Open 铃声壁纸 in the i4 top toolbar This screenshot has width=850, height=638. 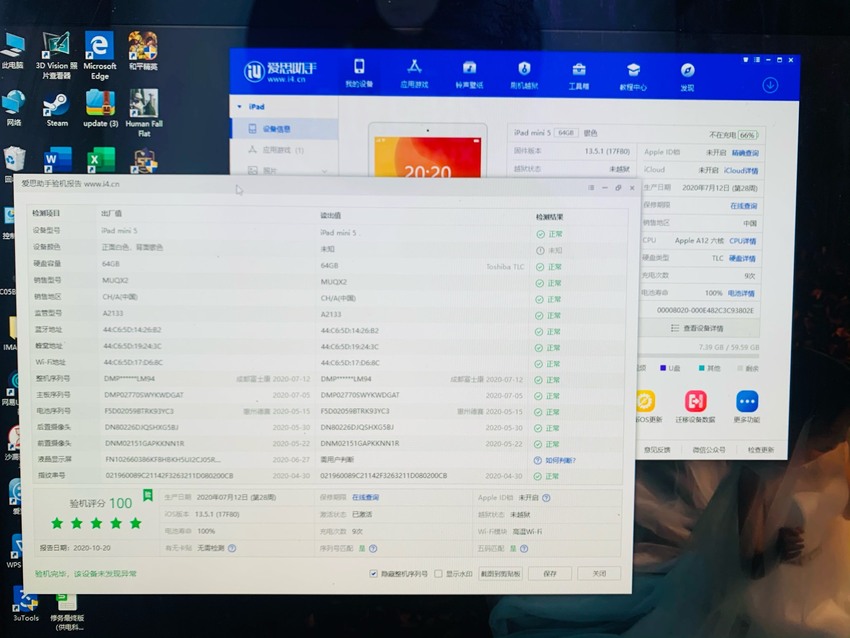point(469,74)
